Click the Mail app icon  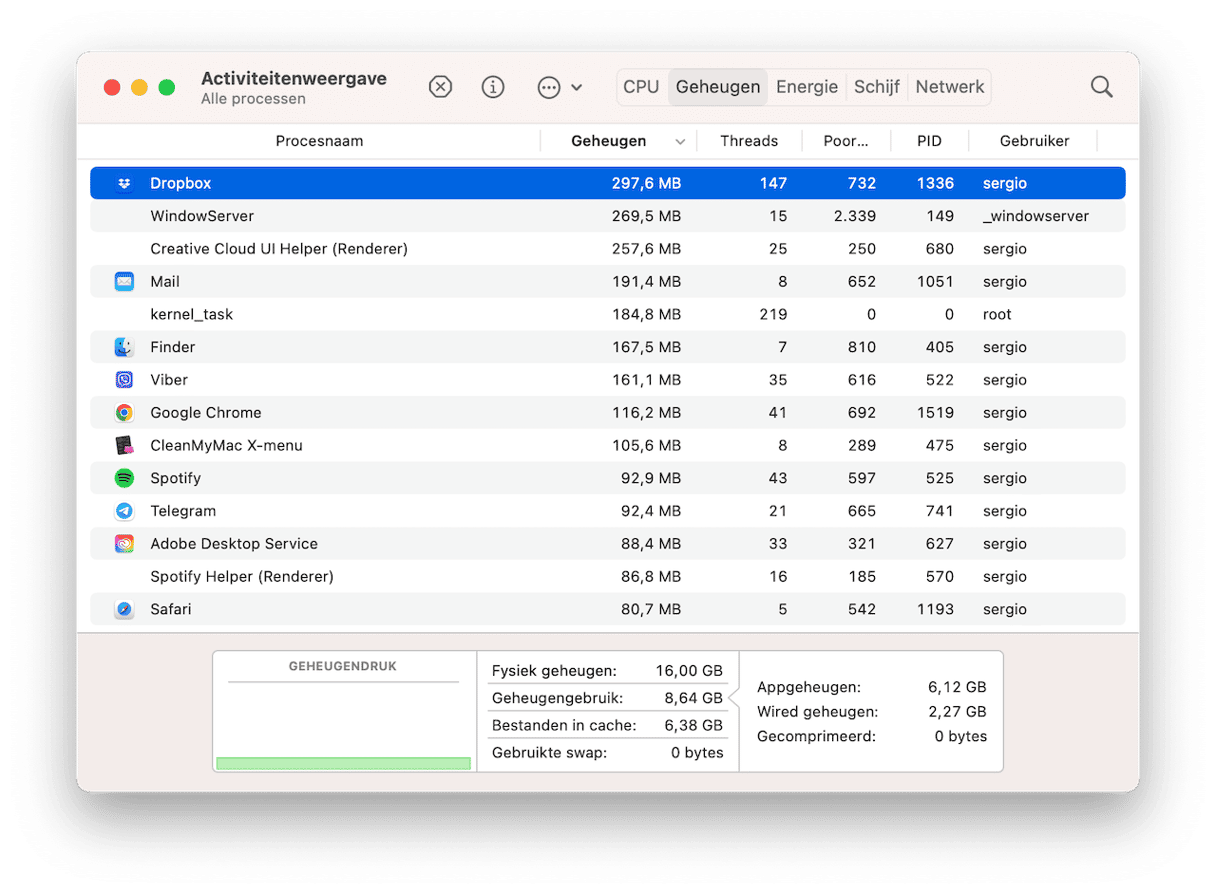tap(124, 282)
